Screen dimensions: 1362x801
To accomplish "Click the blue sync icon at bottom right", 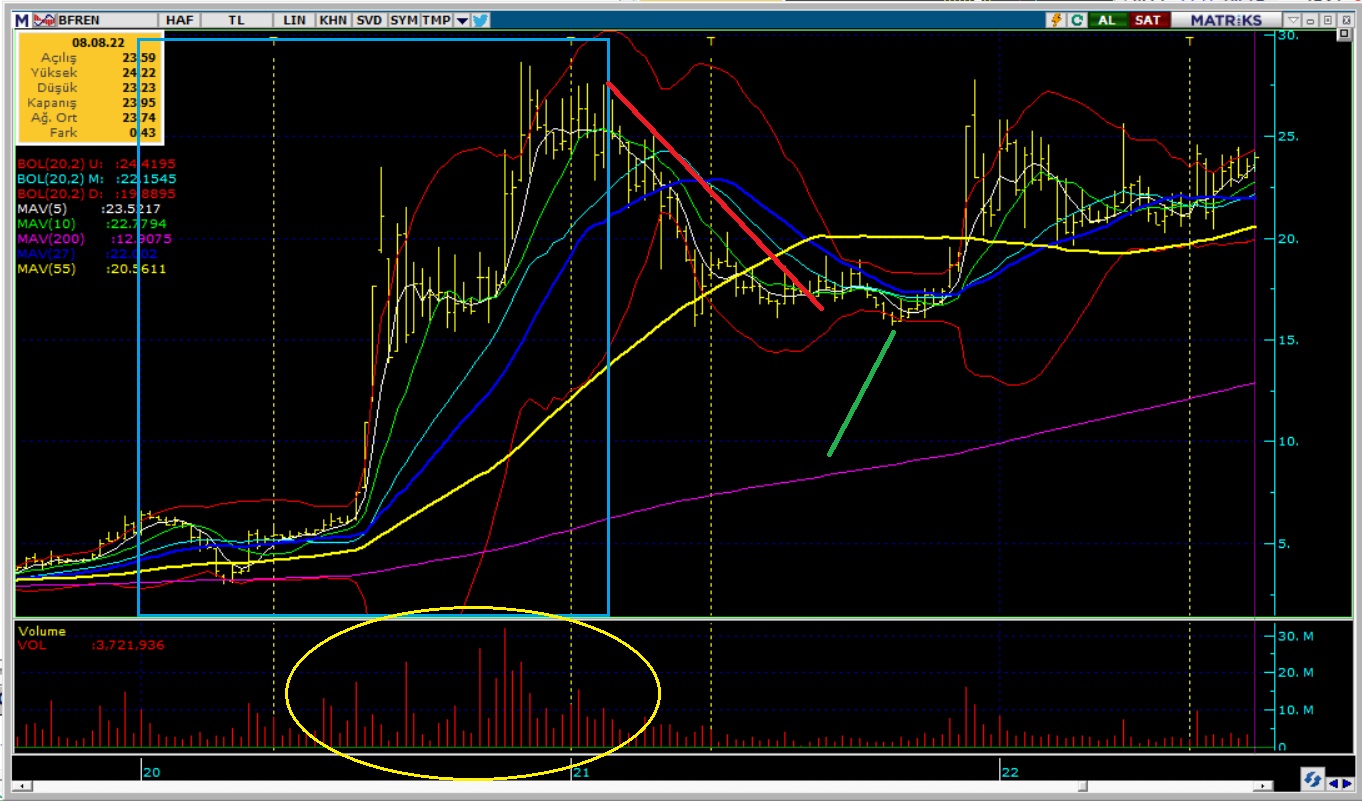I will click(1312, 779).
